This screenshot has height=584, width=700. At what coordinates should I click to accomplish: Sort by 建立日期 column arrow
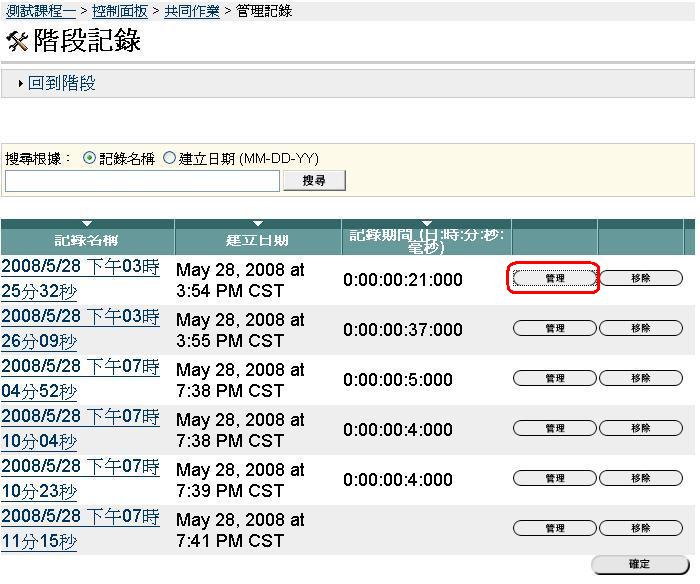[x=257, y=223]
